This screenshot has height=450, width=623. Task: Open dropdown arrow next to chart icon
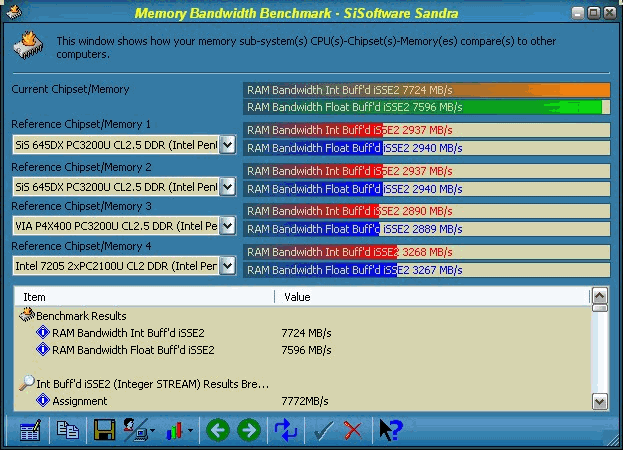(x=190, y=431)
